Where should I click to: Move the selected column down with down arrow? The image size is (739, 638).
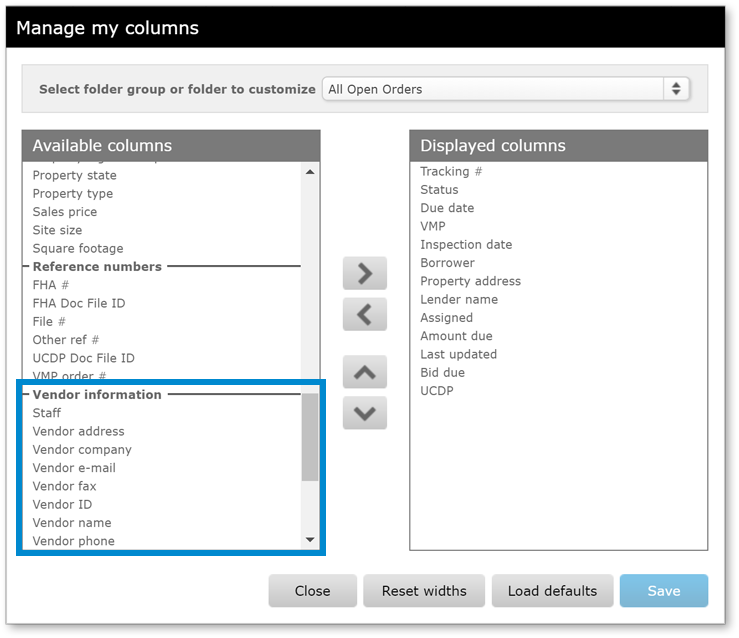pyautogui.click(x=365, y=413)
